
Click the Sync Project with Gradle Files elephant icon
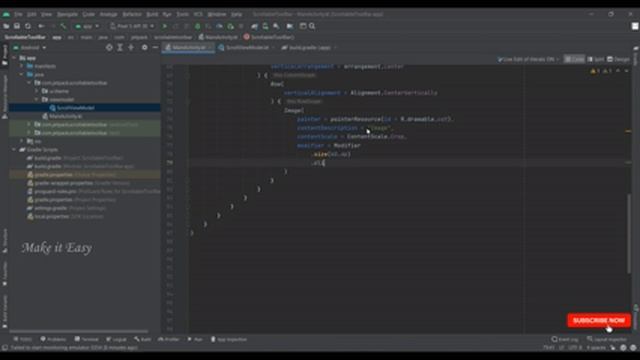tap(254, 26)
